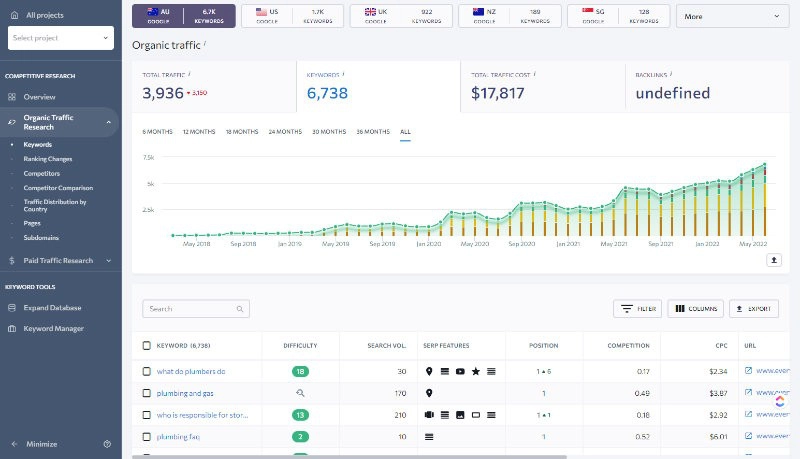Viewport: 800px width, 459px height.
Task: Open the help icon next to Minimize
Action: click(x=107, y=444)
